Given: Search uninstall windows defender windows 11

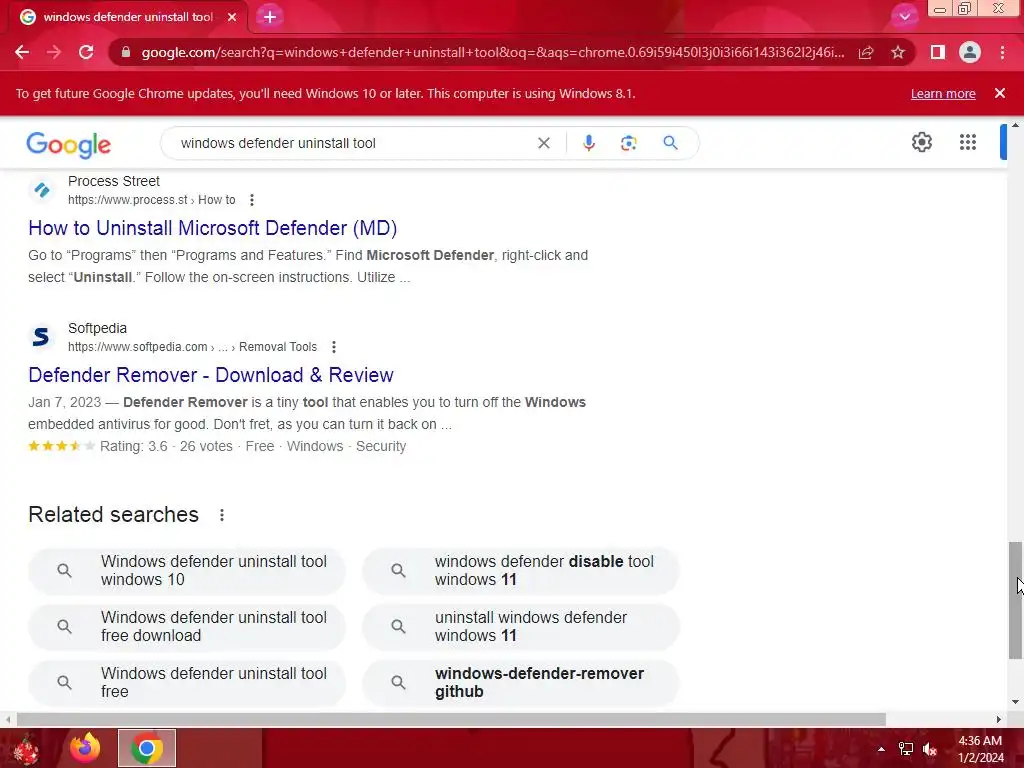Looking at the screenshot, I should [521, 627].
